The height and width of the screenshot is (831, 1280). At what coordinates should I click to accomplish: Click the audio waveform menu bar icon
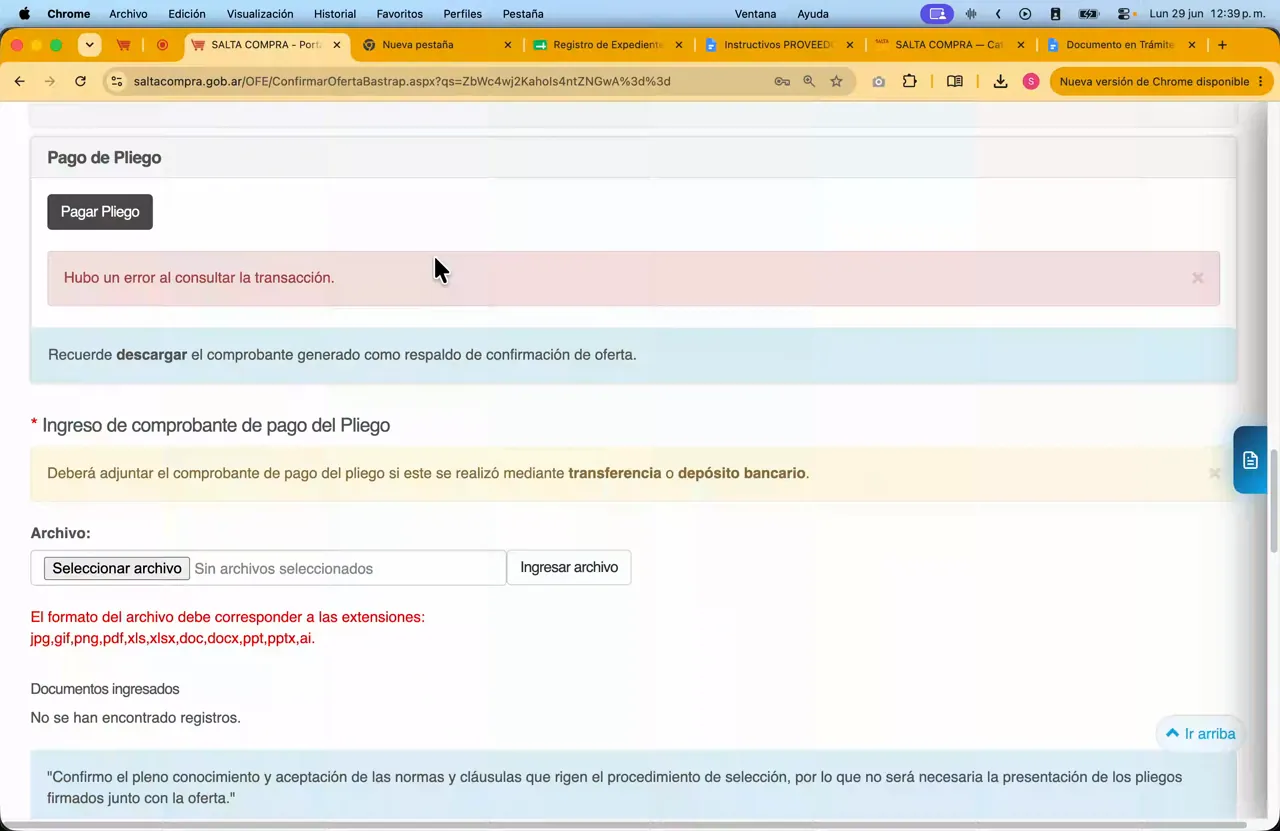pos(971,14)
